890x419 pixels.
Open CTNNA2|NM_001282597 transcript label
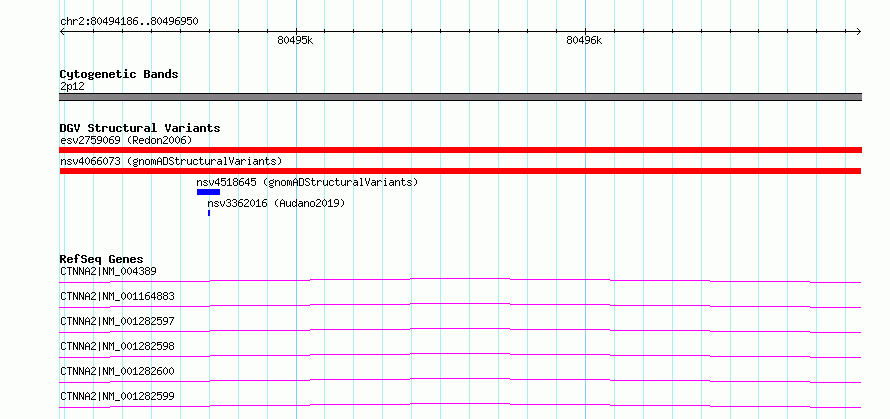[117, 321]
